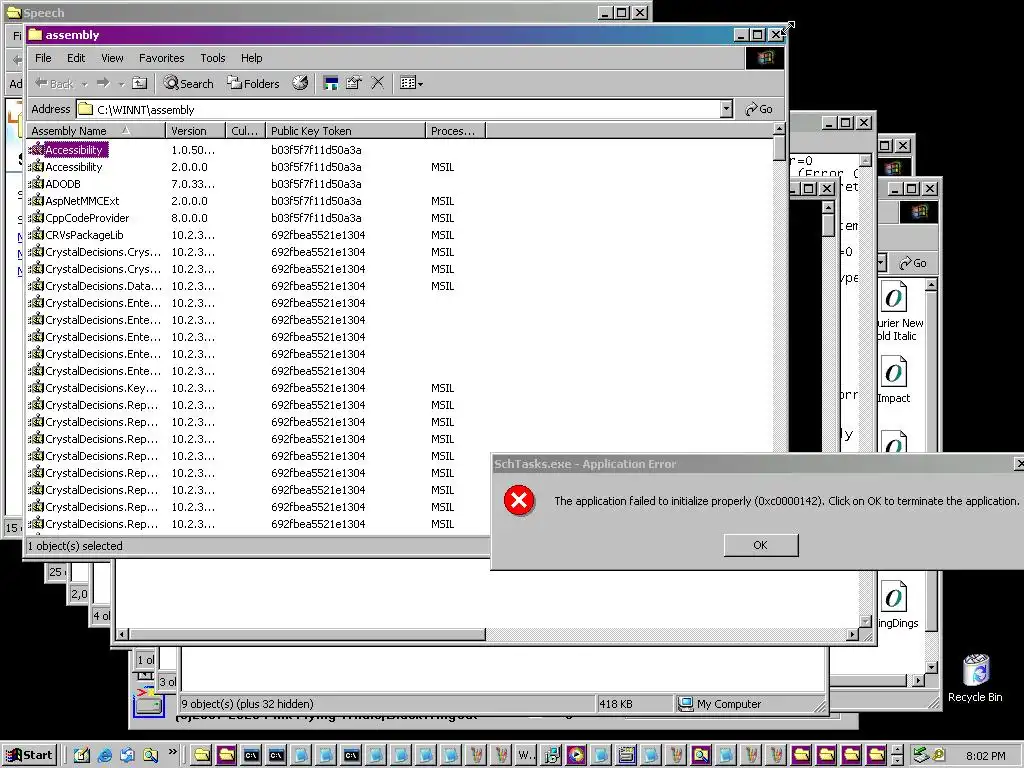
Task: Click the Forward arrow in assembly toolbar
Action: click(x=103, y=84)
